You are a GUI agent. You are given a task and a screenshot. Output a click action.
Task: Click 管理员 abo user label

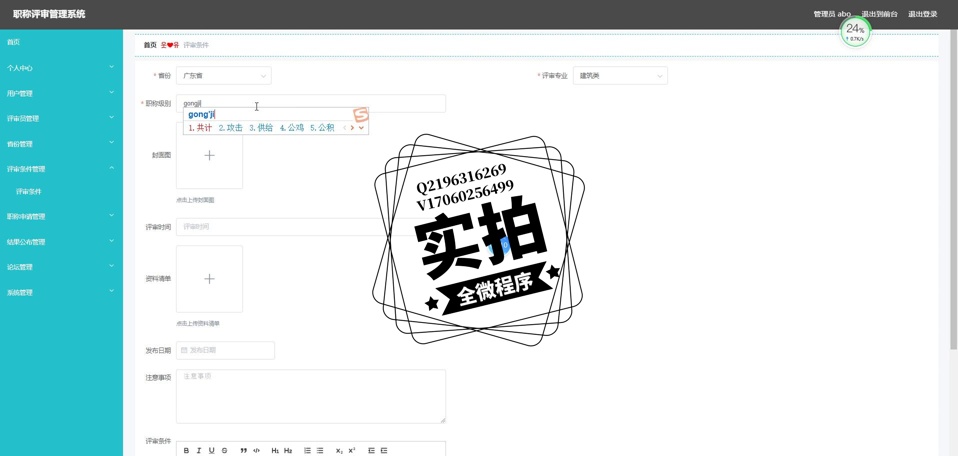point(832,14)
